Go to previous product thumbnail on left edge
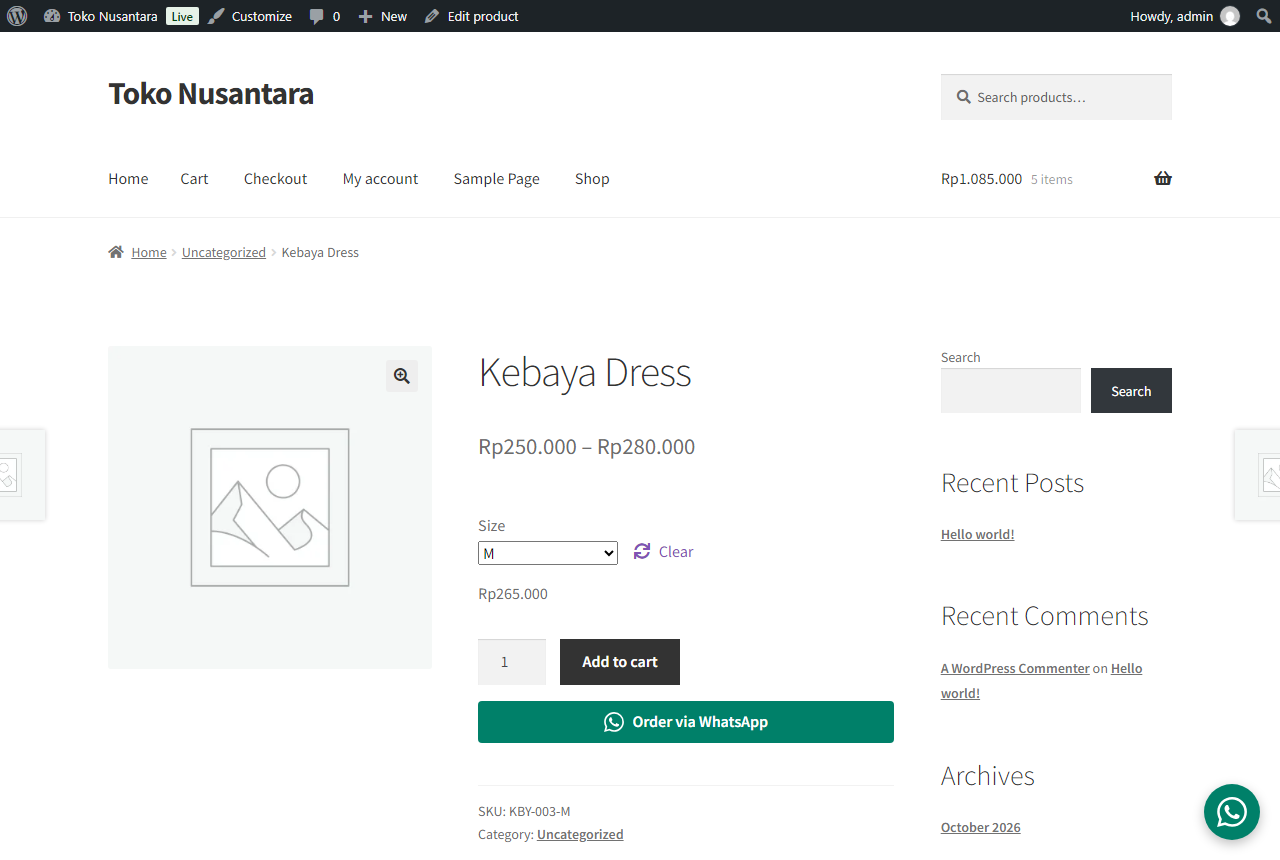 coord(22,475)
